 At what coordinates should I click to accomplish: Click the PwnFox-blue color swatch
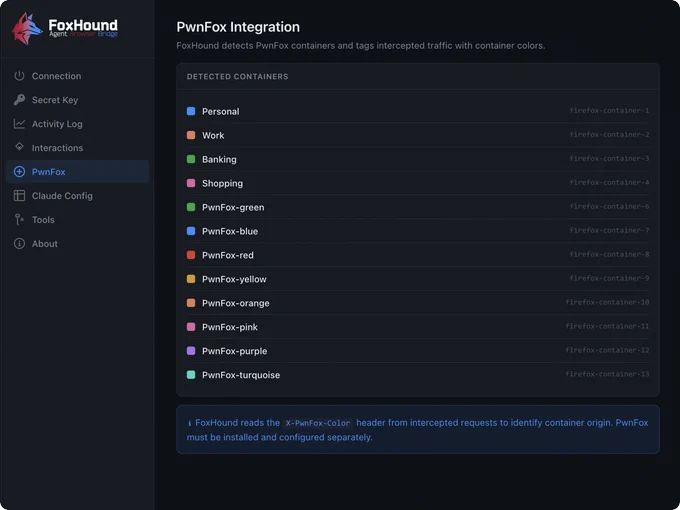[x=191, y=231]
